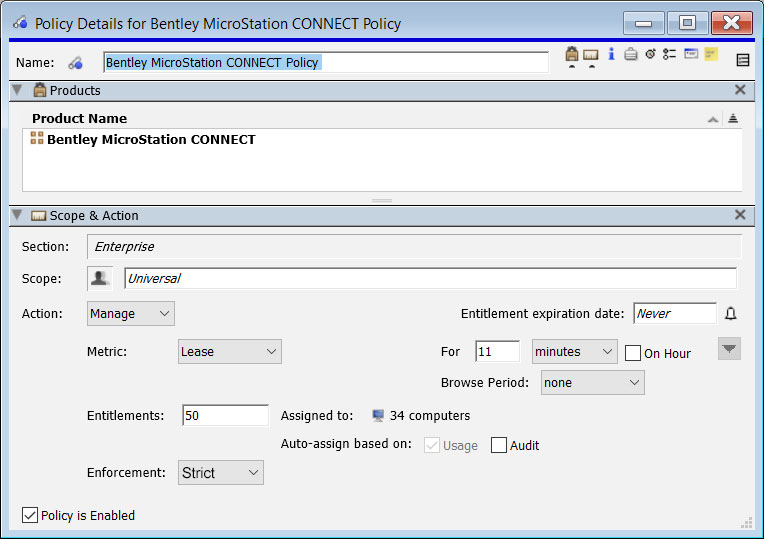Click the small window-shaped toolbar icon
Viewport: 764px width, 539px height.
click(x=690, y=54)
